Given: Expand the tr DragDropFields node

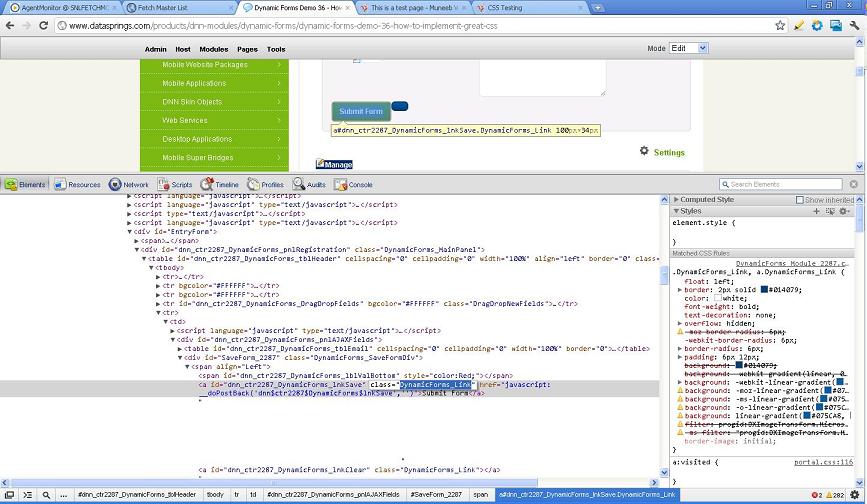Looking at the screenshot, I should click(158, 303).
